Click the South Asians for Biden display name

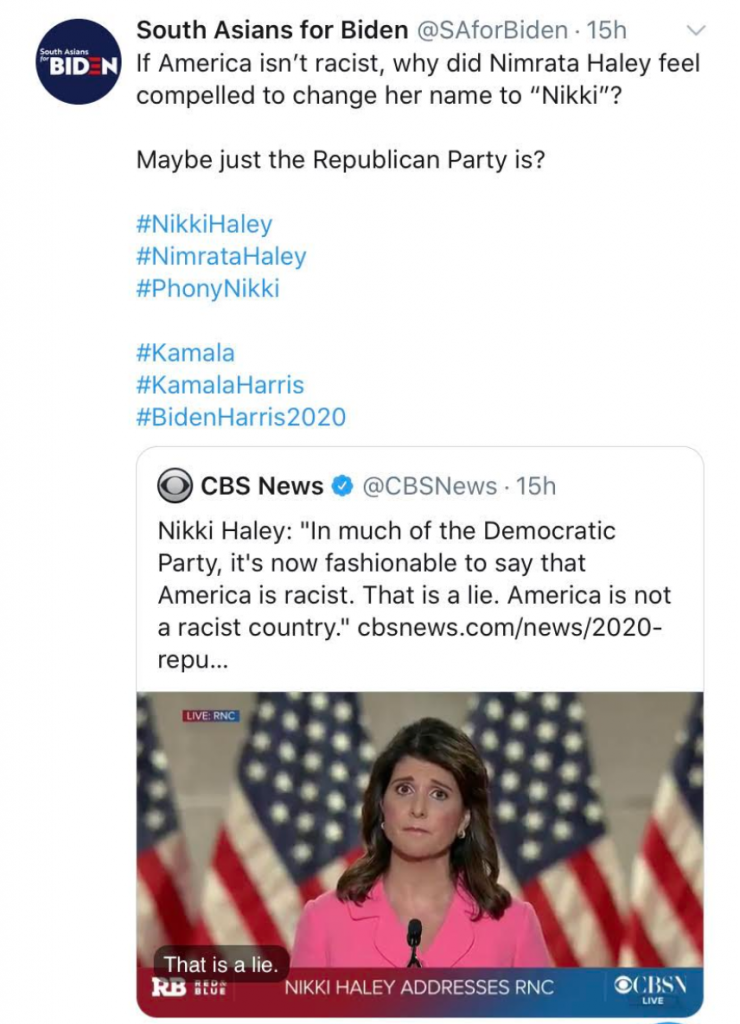point(272,30)
